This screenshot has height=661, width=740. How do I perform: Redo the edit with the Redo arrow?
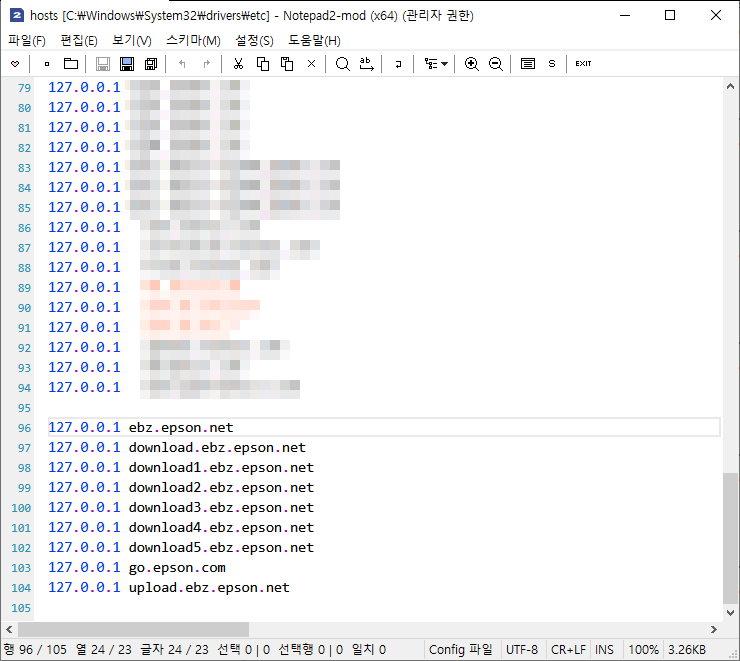[206, 64]
